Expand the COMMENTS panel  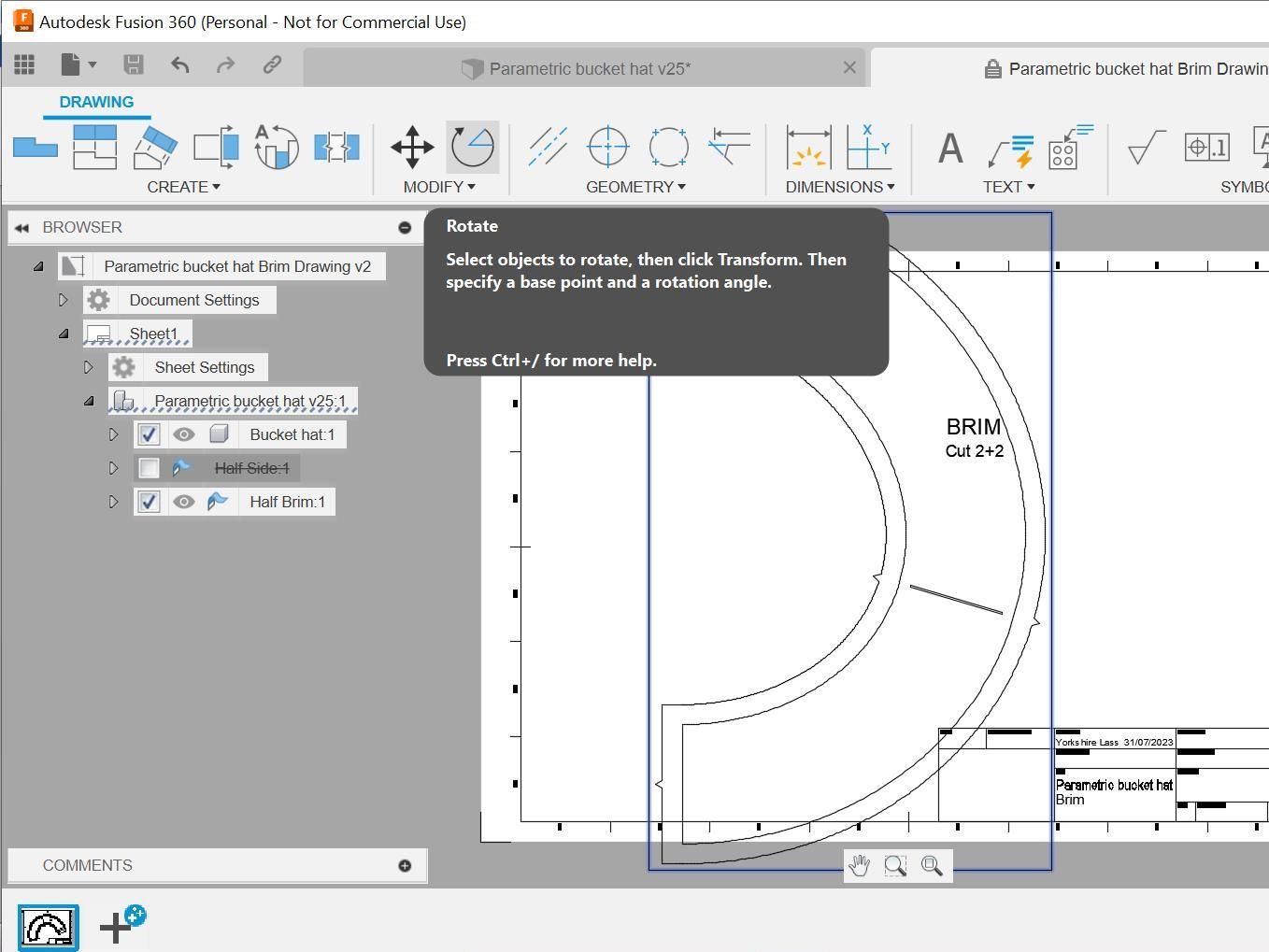click(x=405, y=865)
